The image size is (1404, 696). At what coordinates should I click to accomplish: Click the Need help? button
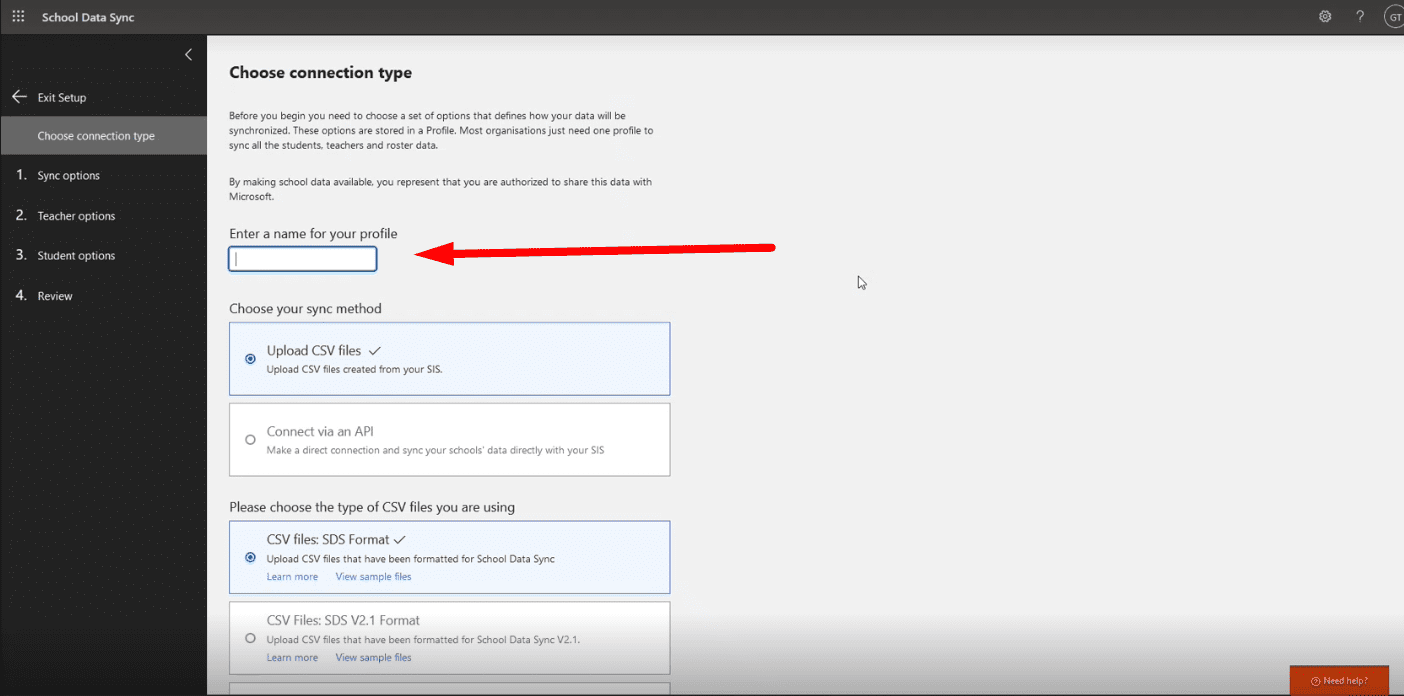coord(1339,680)
